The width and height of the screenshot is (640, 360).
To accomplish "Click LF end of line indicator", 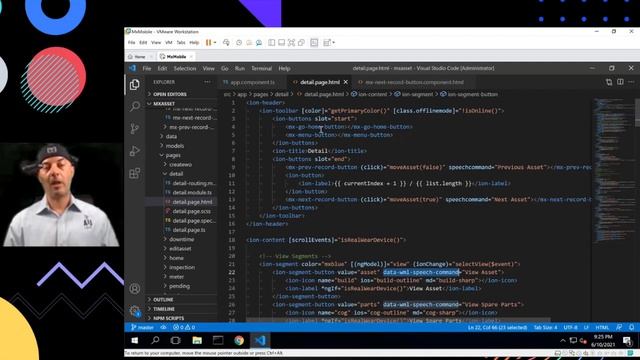I will [x=586, y=327].
